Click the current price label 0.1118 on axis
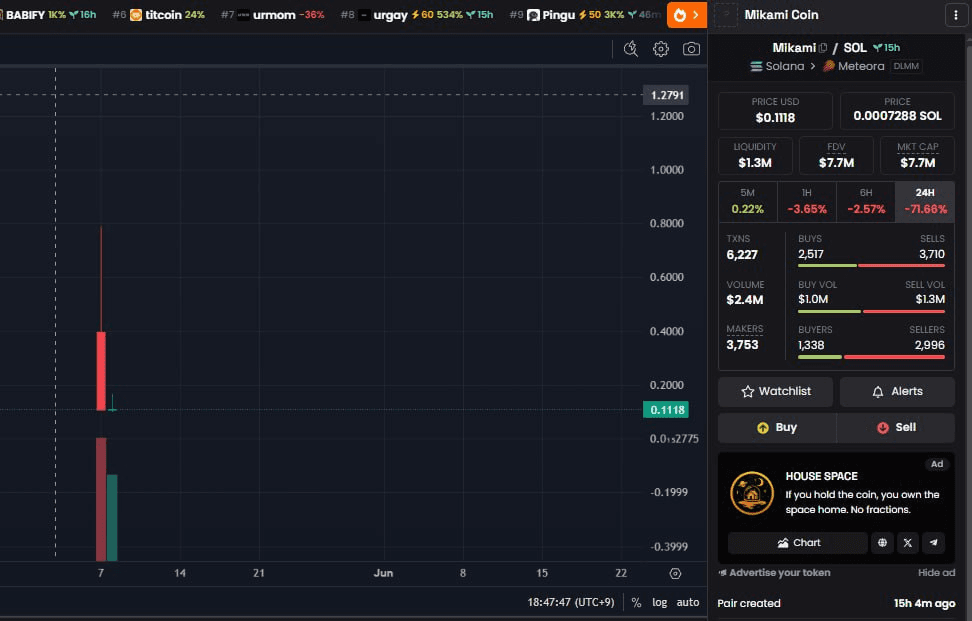 [x=666, y=410]
